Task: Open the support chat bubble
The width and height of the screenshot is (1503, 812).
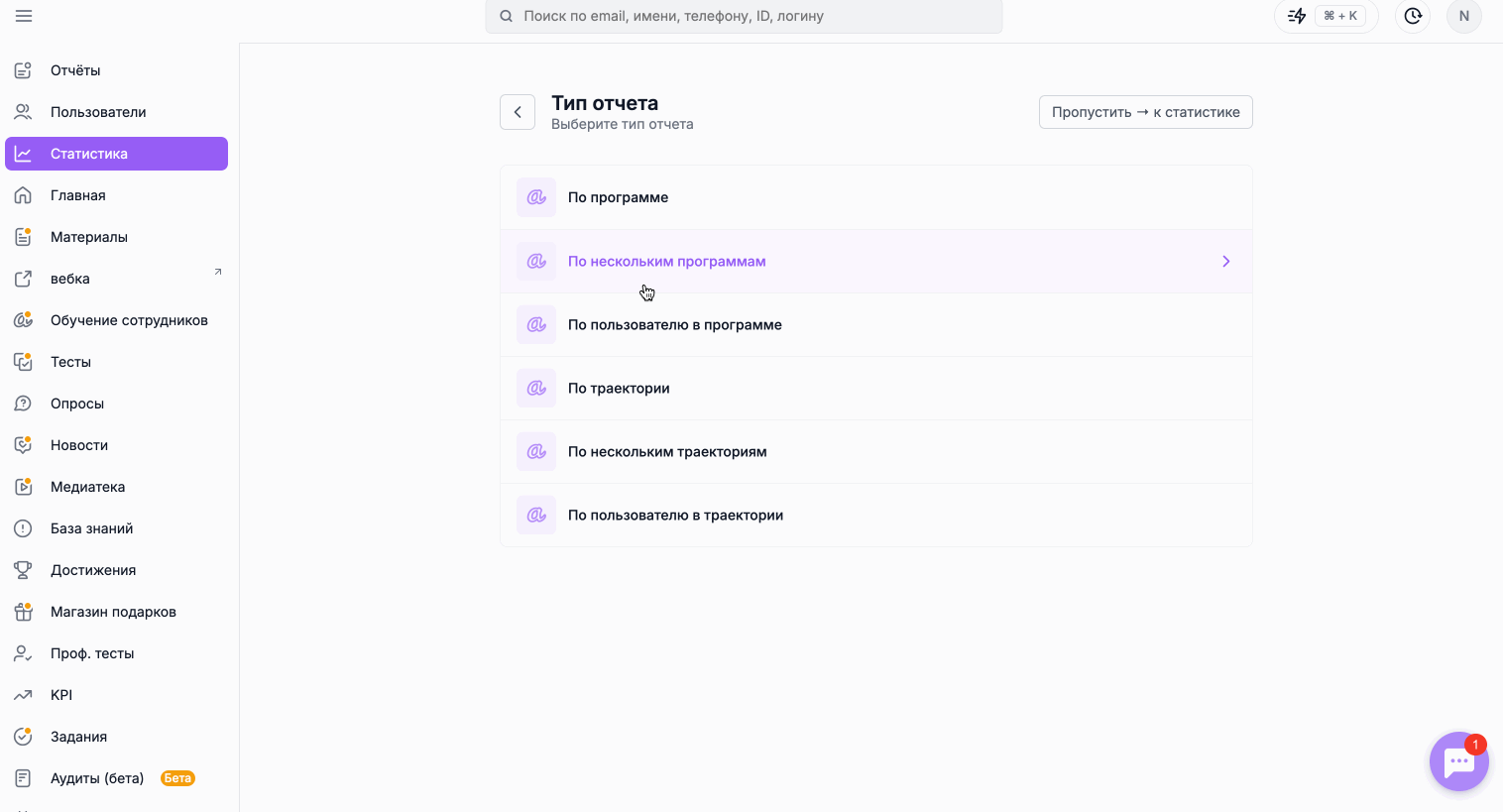Action: pyautogui.click(x=1458, y=761)
